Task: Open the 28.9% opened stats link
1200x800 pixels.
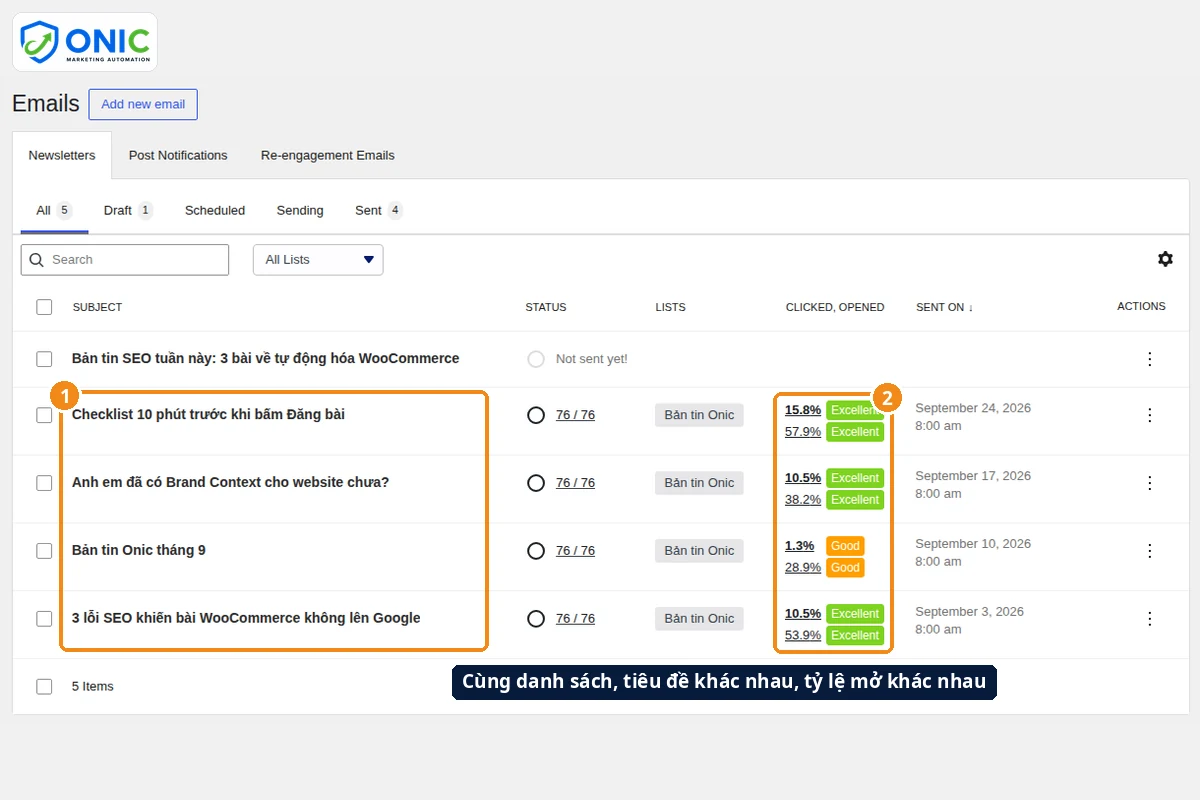Action: (803, 568)
